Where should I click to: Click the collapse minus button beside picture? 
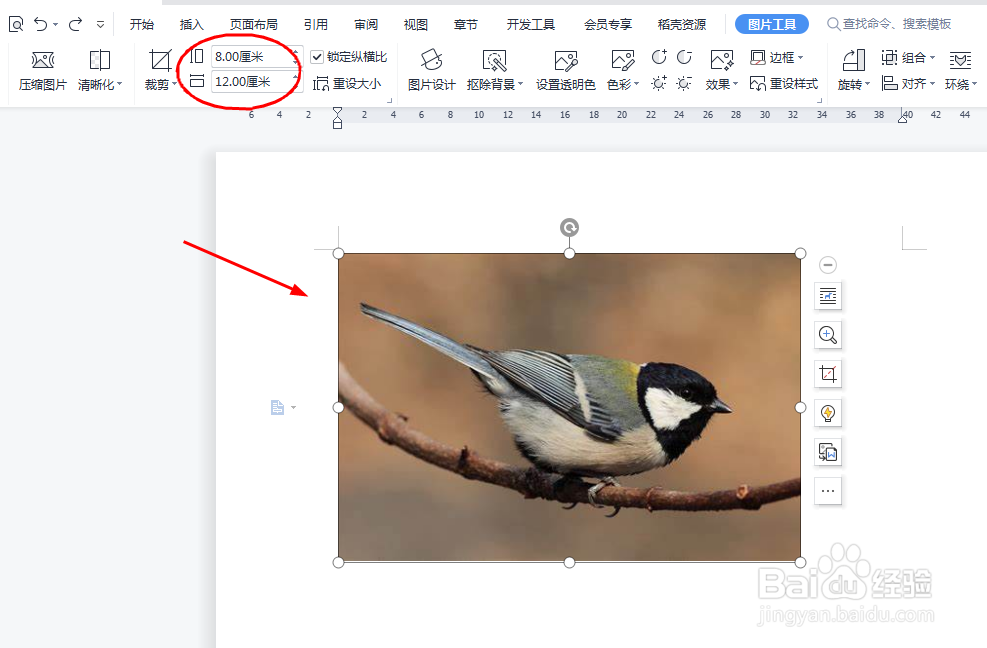(x=828, y=265)
